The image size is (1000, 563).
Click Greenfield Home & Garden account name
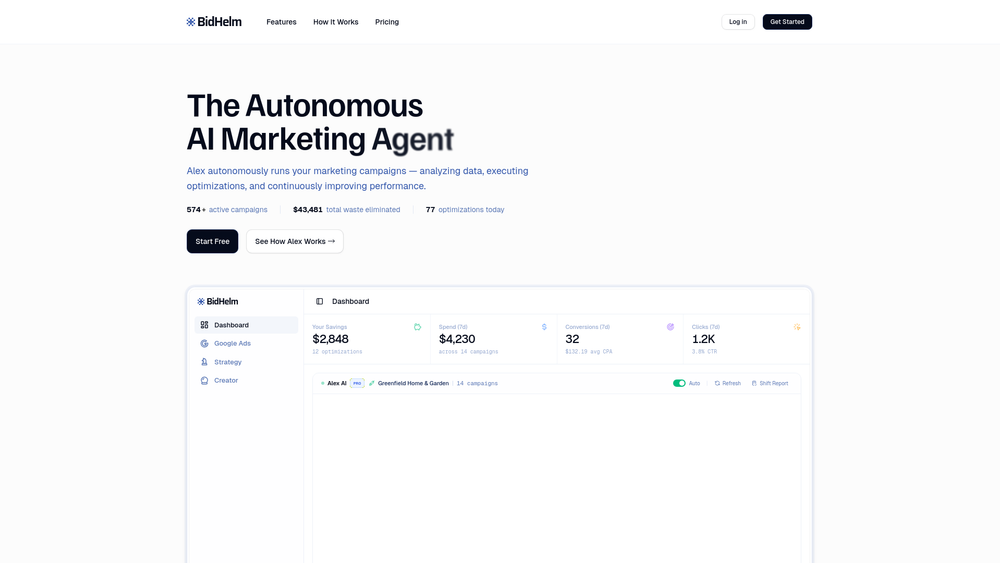point(413,383)
